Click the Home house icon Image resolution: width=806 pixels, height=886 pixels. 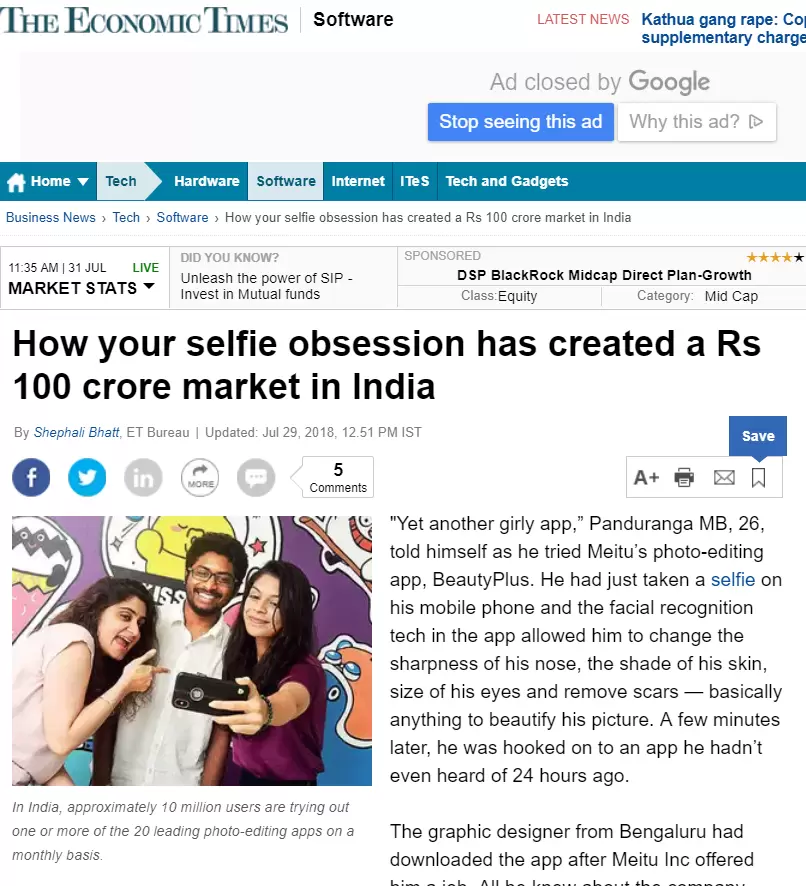[16, 181]
